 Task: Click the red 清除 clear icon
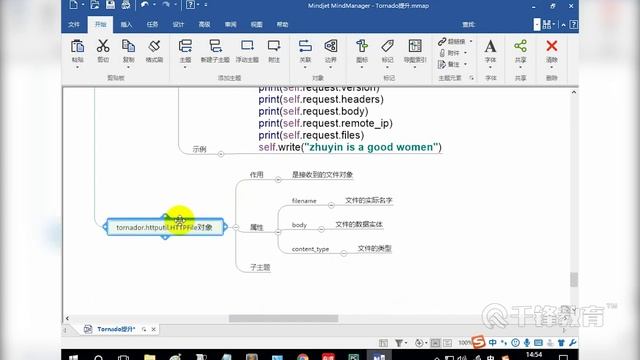(551, 46)
